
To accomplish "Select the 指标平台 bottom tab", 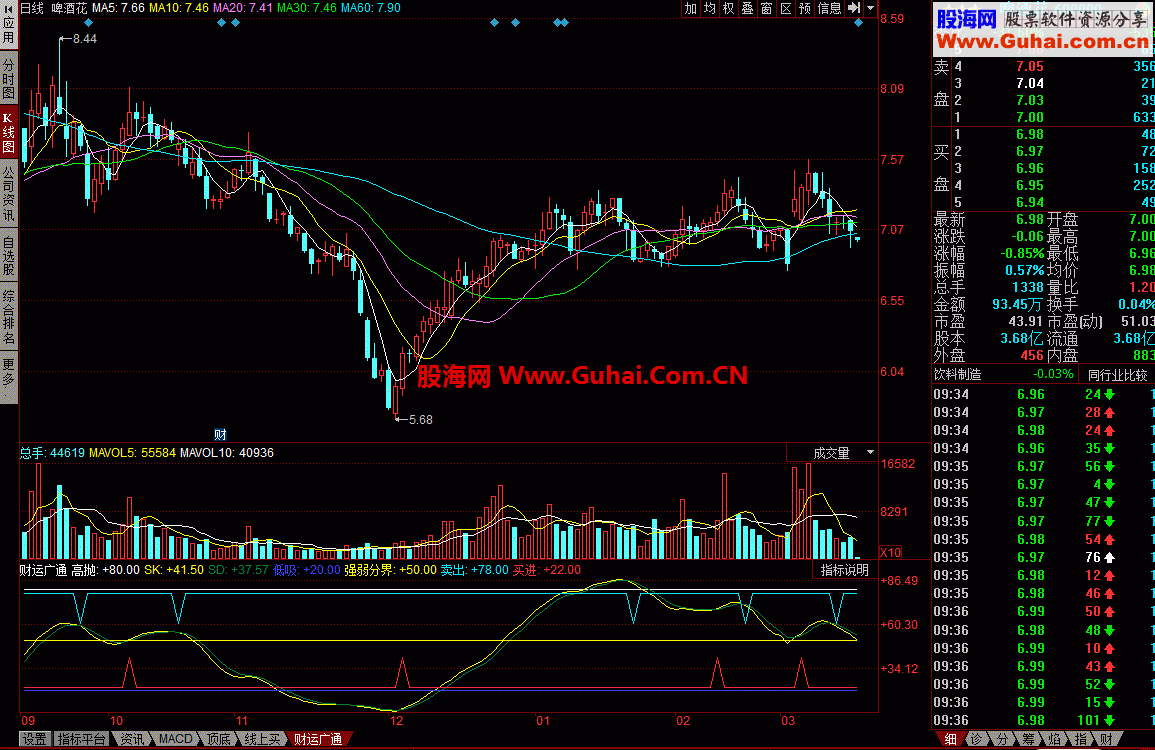I will [81, 740].
